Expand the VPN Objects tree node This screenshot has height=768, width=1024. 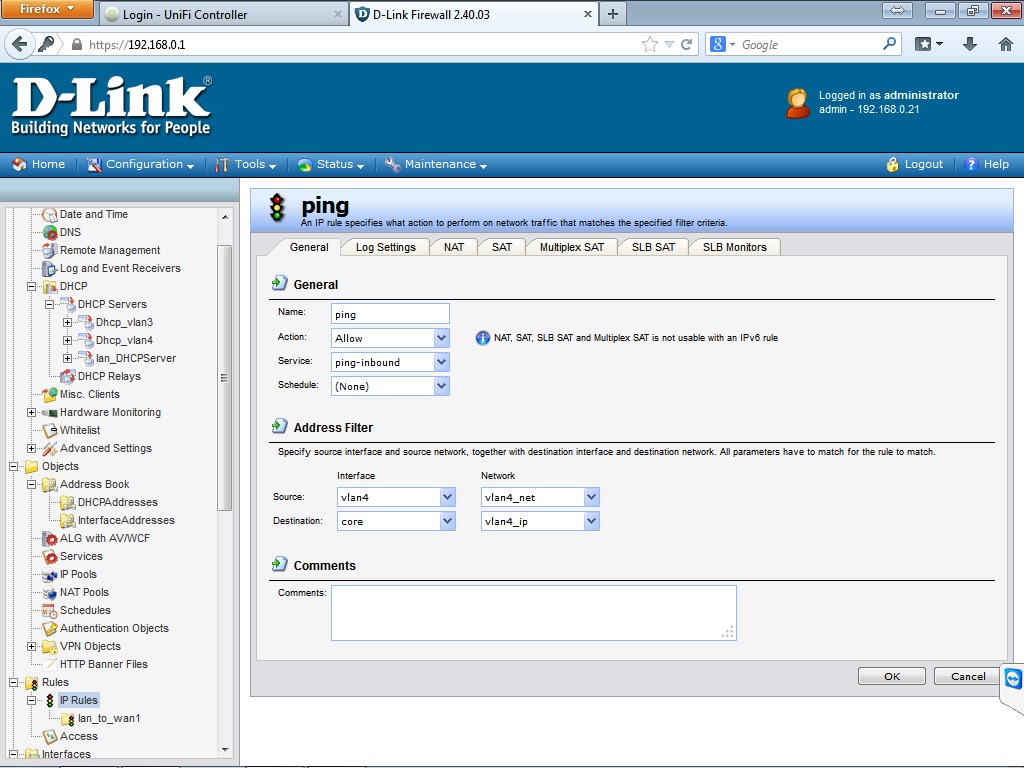pos(32,646)
